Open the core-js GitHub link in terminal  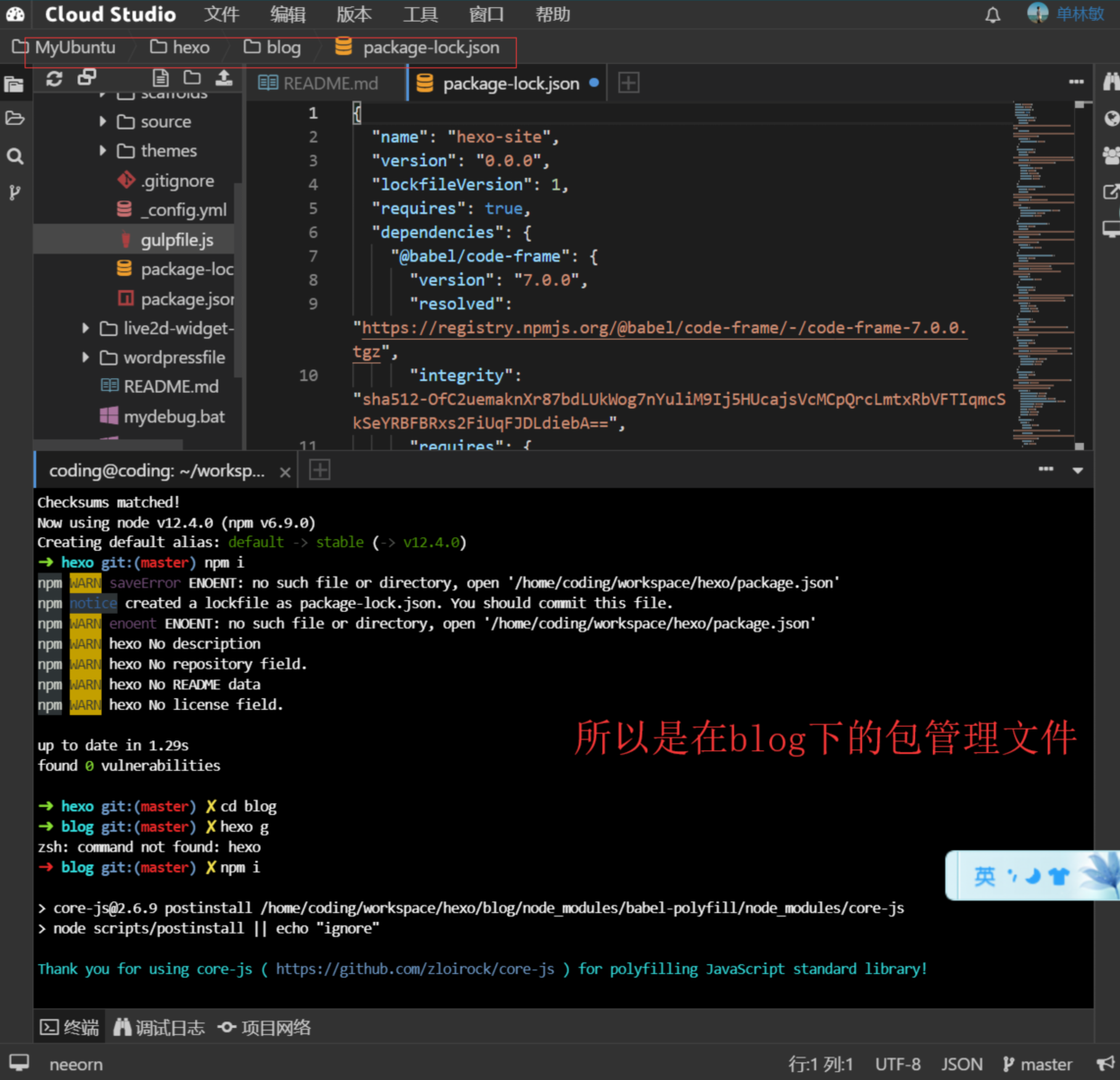(x=414, y=969)
